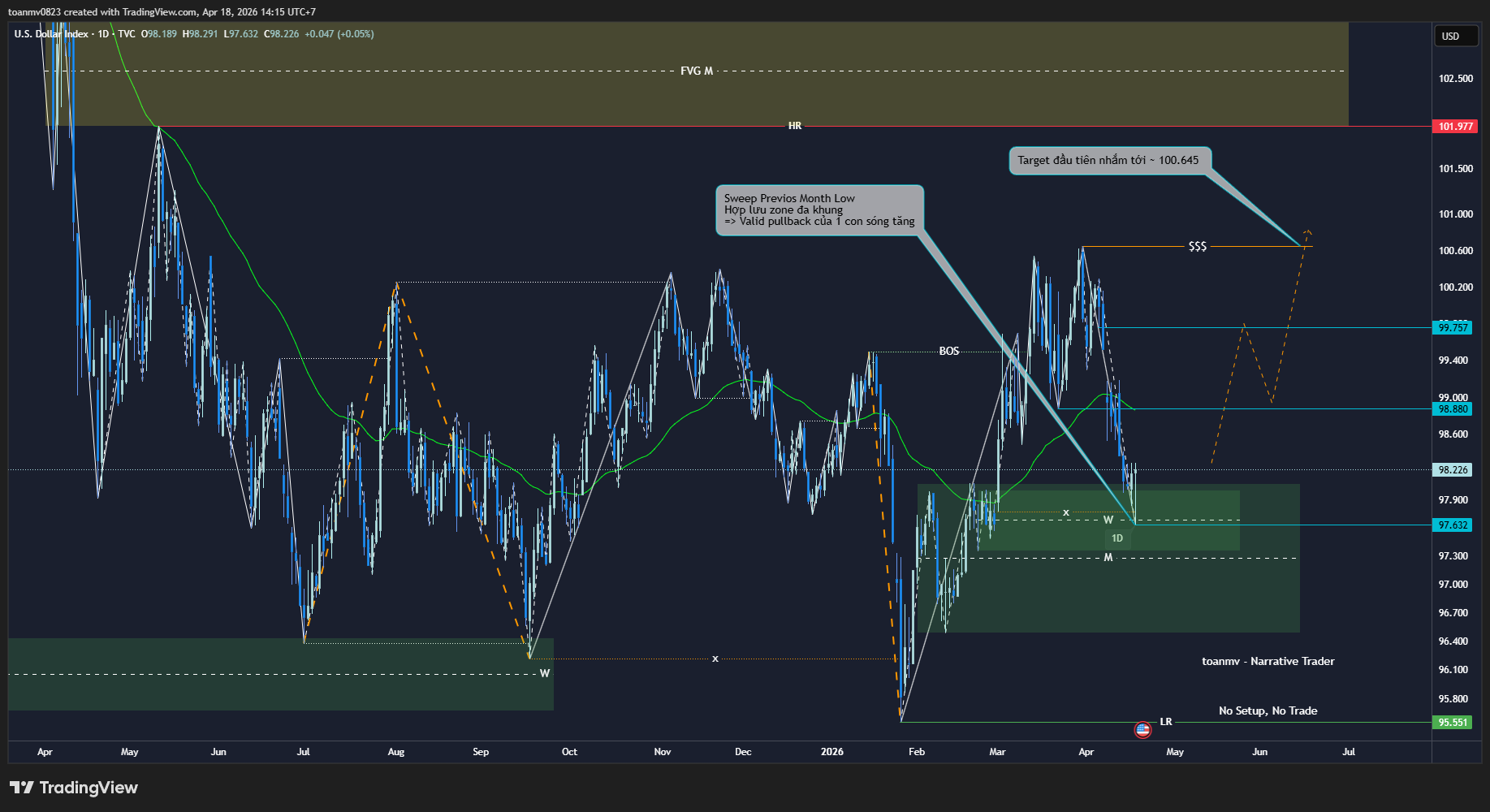Viewport: 1490px width, 812px height.
Task: Click the Sep label on time axis
Action: (481, 752)
